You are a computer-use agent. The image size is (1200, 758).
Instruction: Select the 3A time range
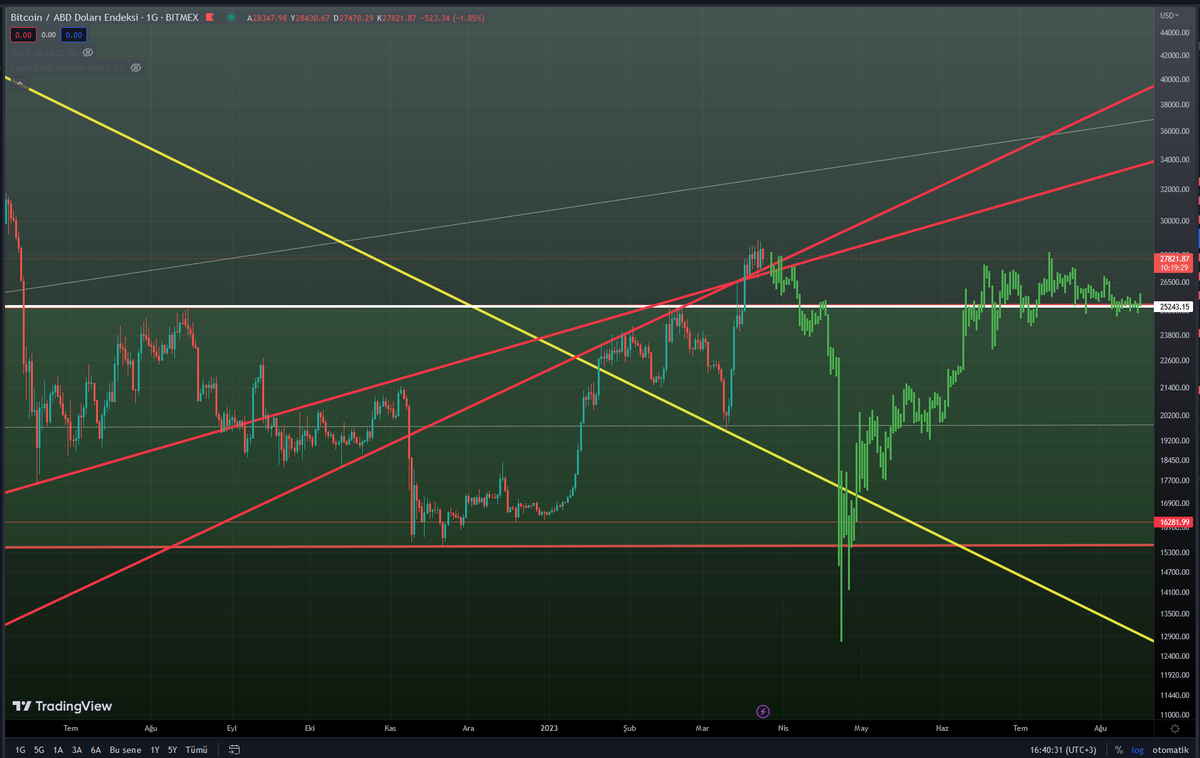coord(77,750)
